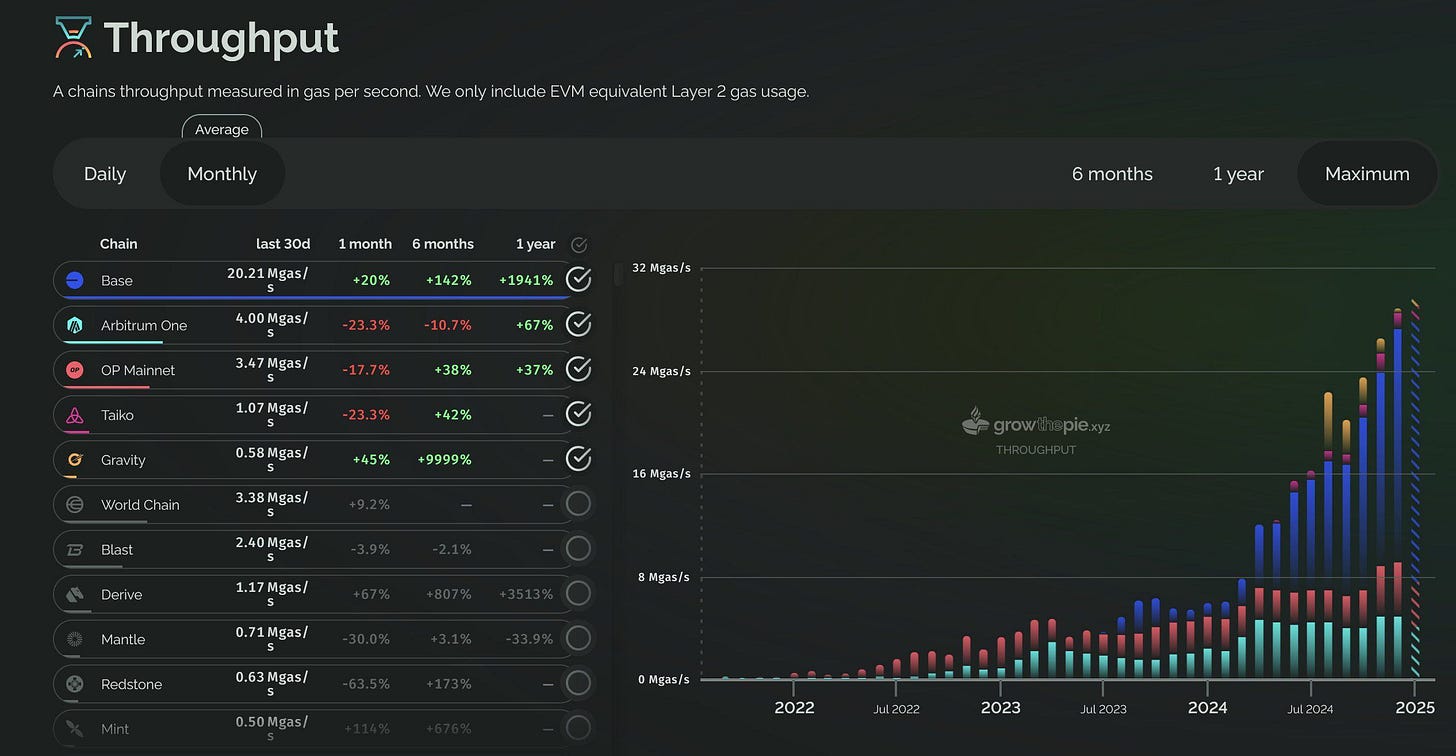This screenshot has width=1456, height=756.
Task: Add Blast to the chart with its circle
Action: pos(578,548)
